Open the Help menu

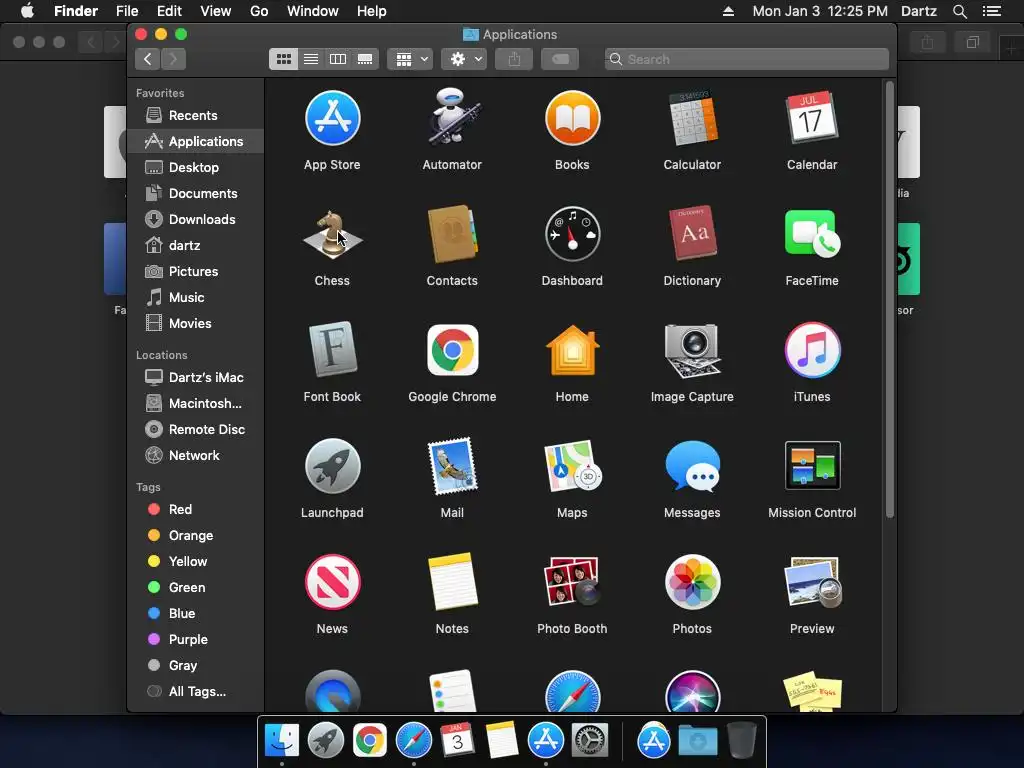tap(372, 11)
